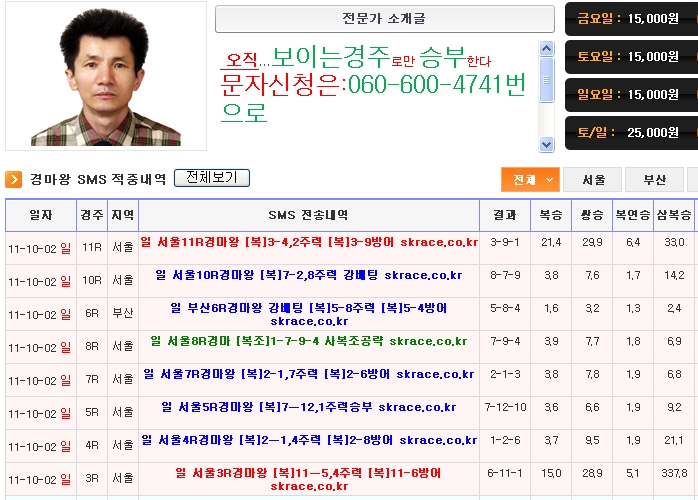The width and height of the screenshot is (698, 500).
Task: Click the orange arrow icon beside 경마왕 SMS 적중내역
Action: (x=14, y=179)
